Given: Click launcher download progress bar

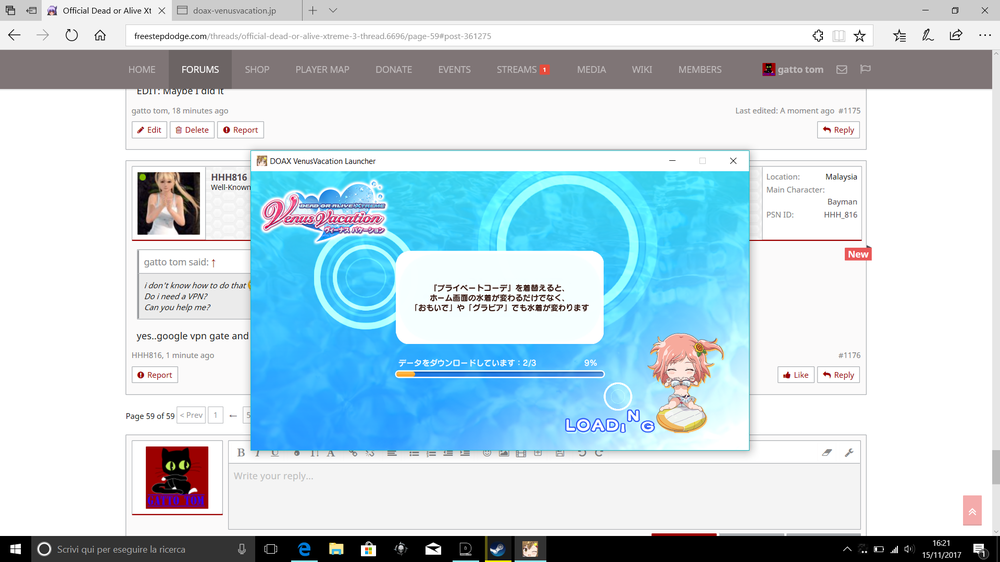Looking at the screenshot, I should point(499,374).
